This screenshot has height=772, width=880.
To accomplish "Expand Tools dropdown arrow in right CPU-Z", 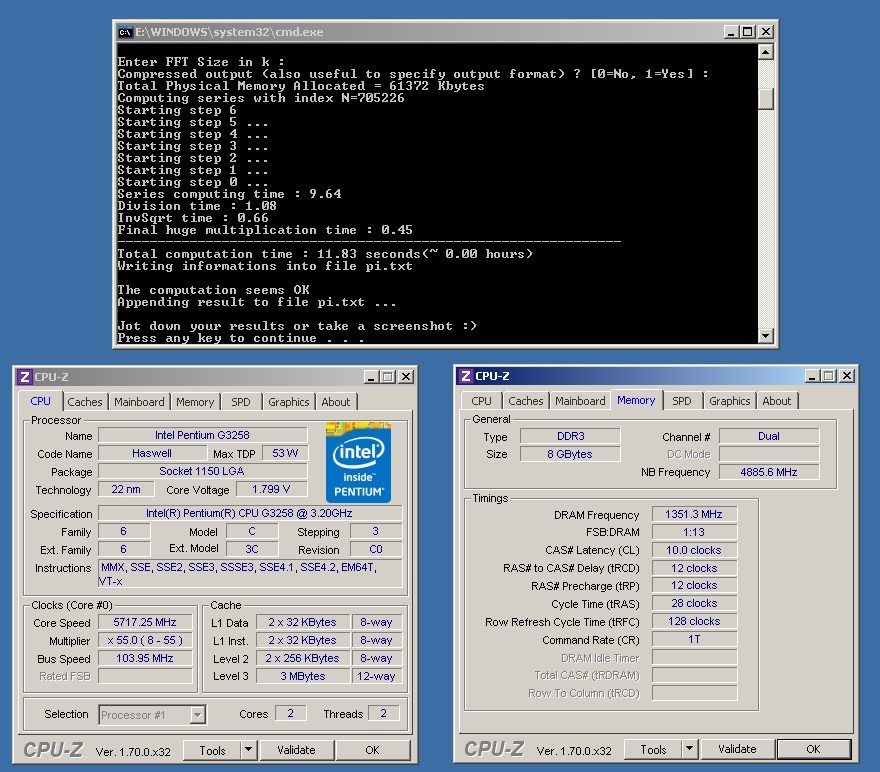I will point(689,749).
